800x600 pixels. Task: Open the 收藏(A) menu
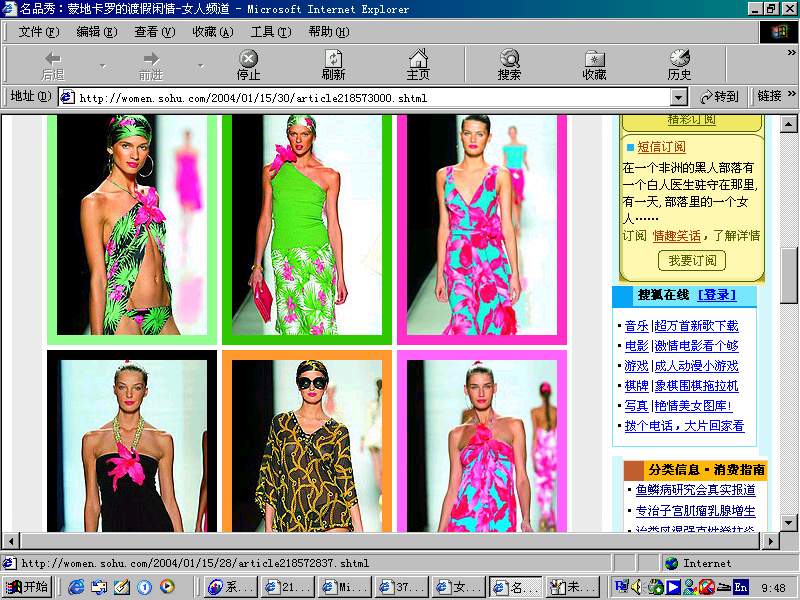[213, 32]
